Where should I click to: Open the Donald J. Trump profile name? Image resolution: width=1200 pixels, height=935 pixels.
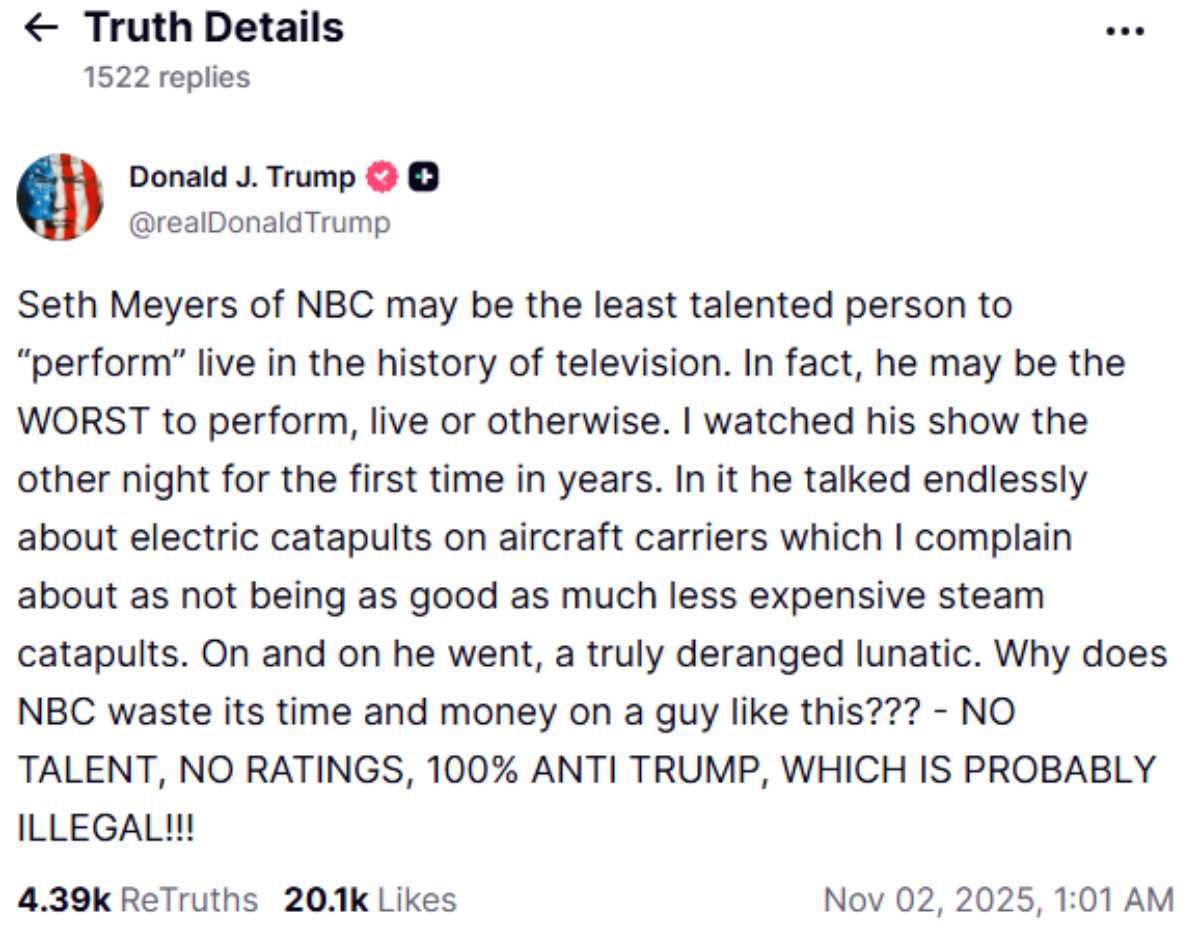pyautogui.click(x=240, y=176)
